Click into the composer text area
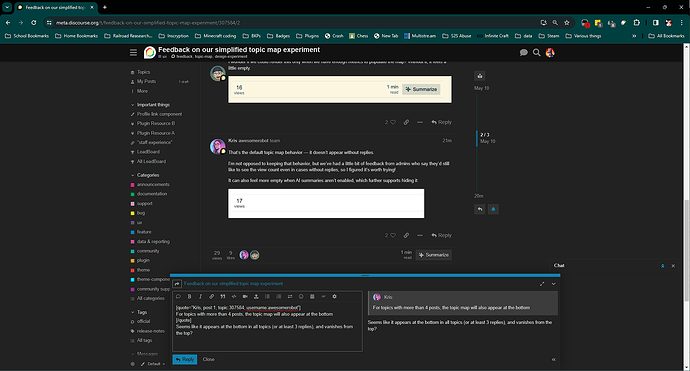690x371 pixels. coord(268,327)
